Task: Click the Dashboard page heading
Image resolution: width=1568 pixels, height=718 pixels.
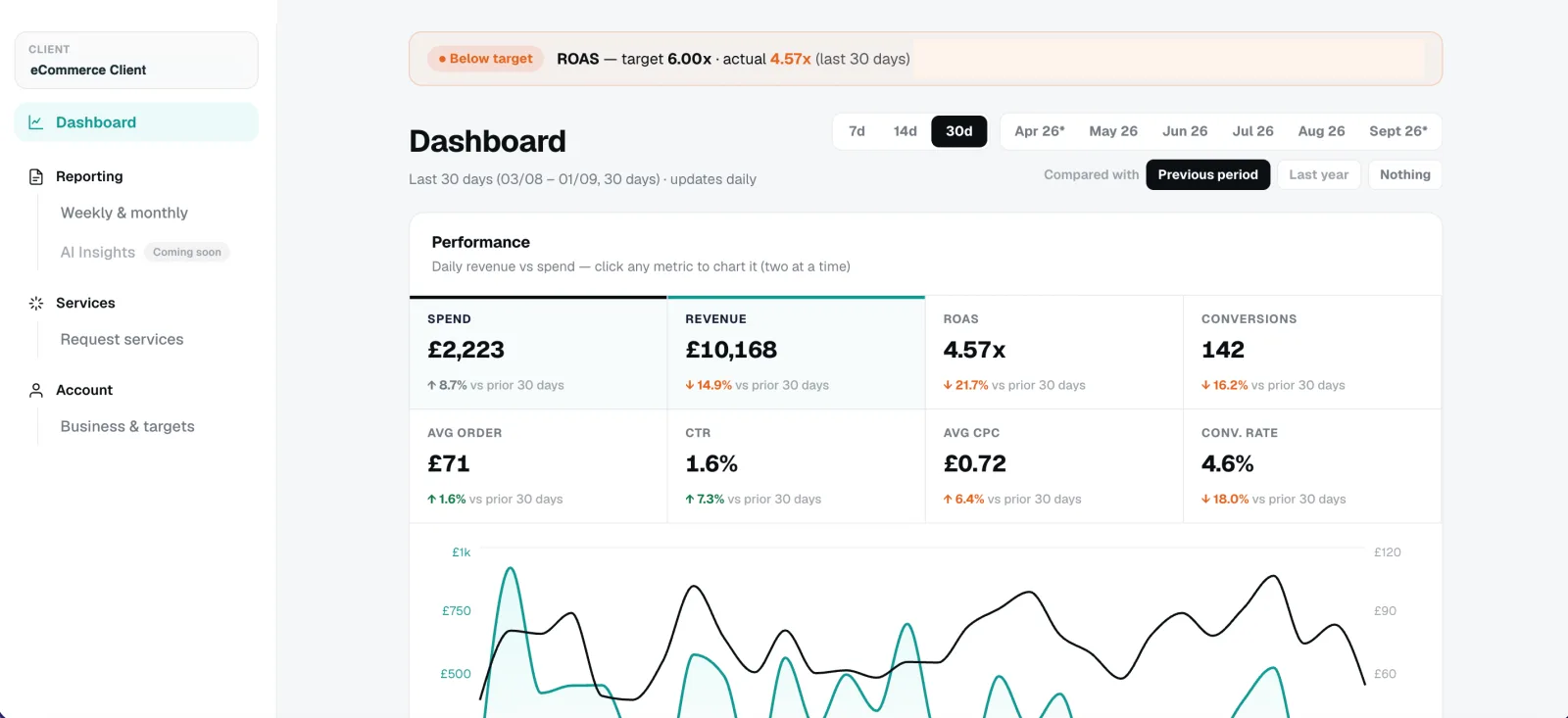Action: [x=487, y=141]
